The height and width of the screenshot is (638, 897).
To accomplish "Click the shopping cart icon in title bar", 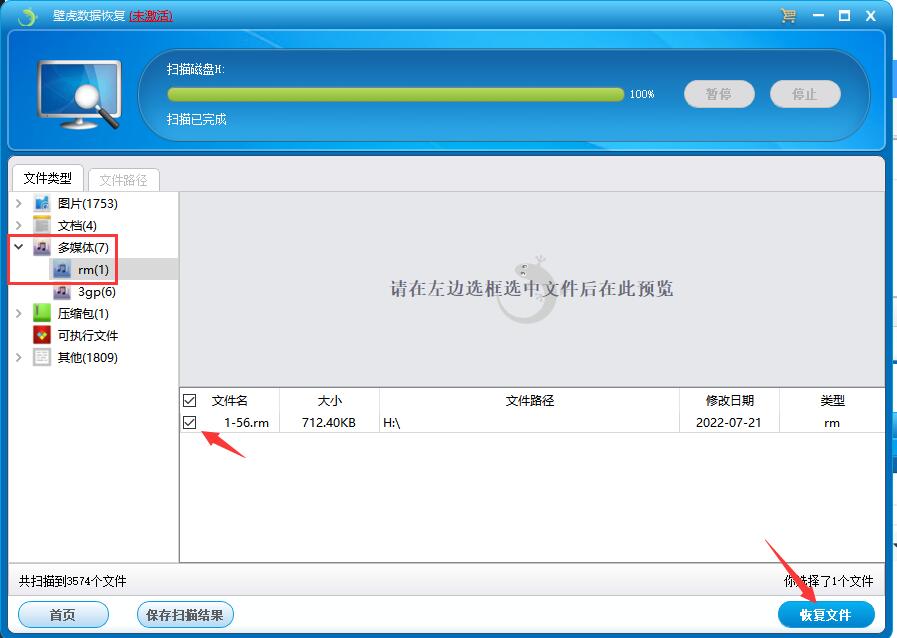I will 788,16.
